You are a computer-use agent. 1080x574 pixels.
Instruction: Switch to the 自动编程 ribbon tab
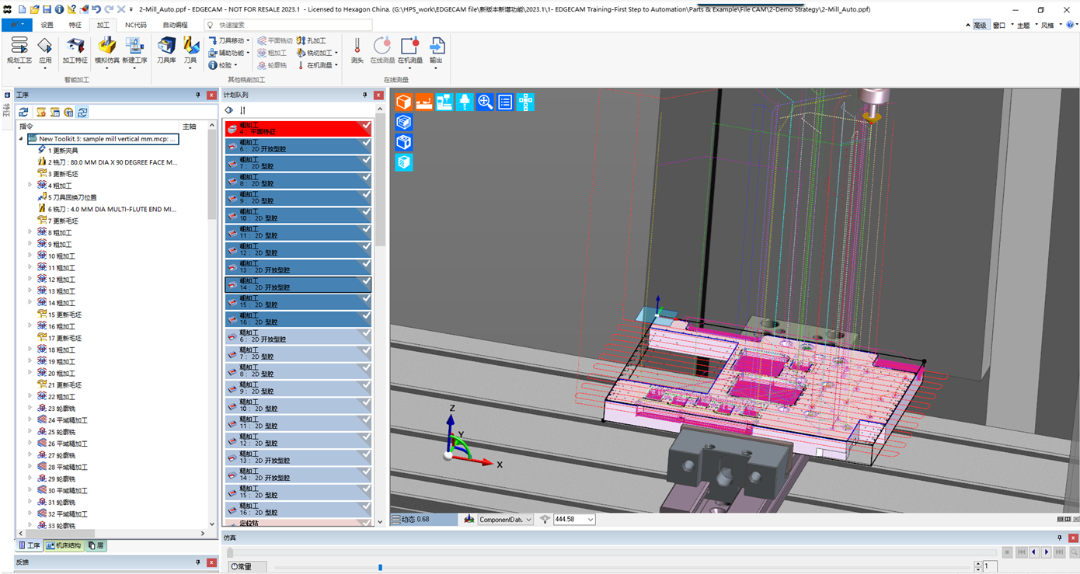tap(175, 25)
